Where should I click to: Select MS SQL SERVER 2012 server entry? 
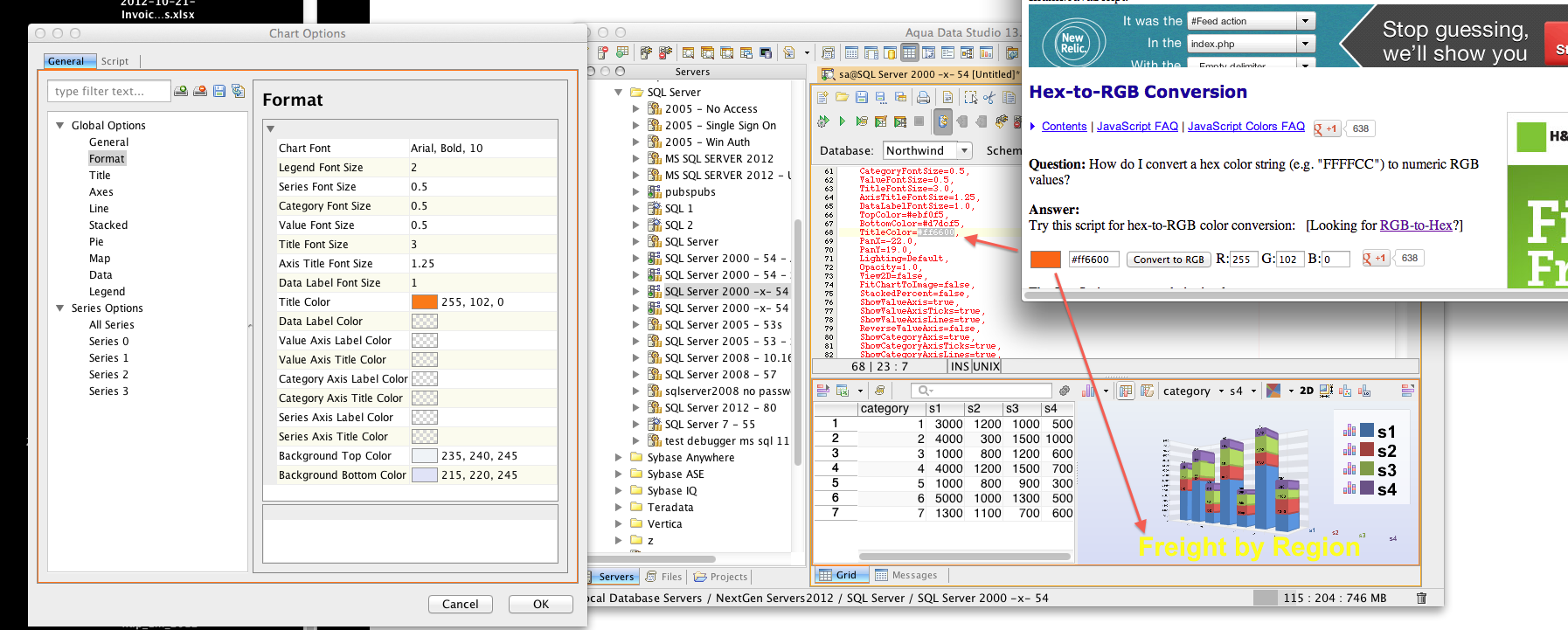tap(718, 158)
